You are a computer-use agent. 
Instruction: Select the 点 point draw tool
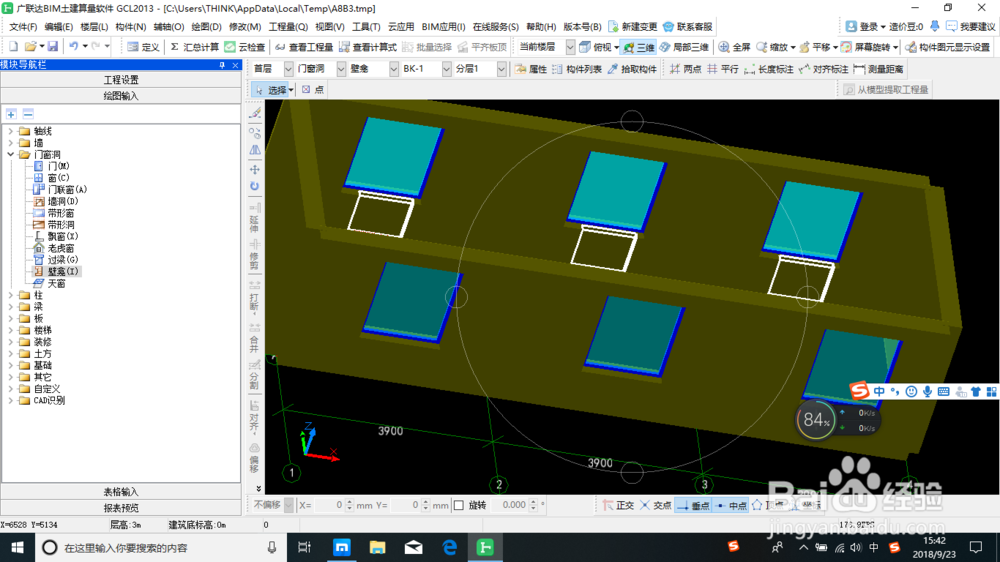312,90
